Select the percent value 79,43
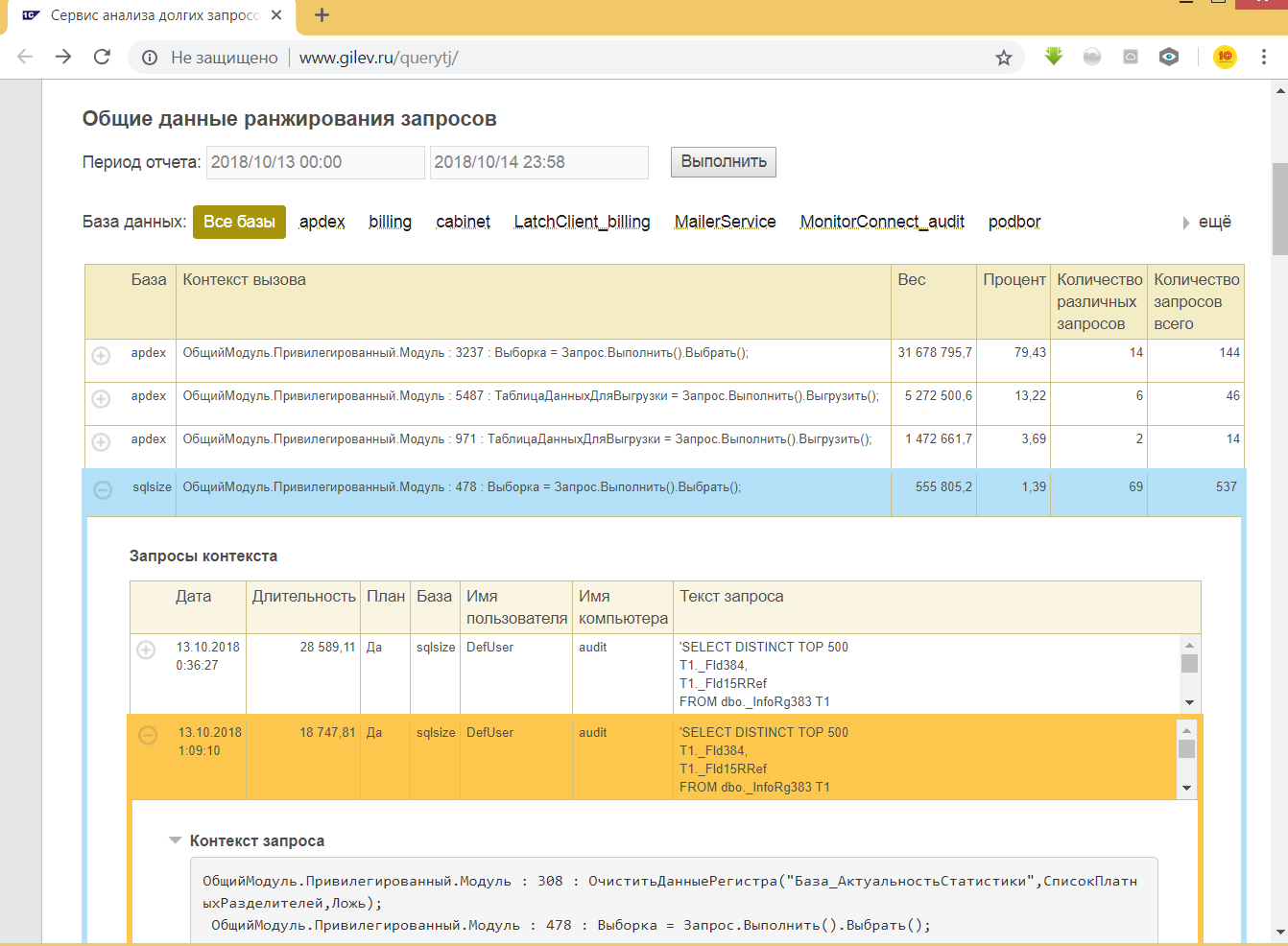The image size is (1288, 946). tap(1031, 352)
